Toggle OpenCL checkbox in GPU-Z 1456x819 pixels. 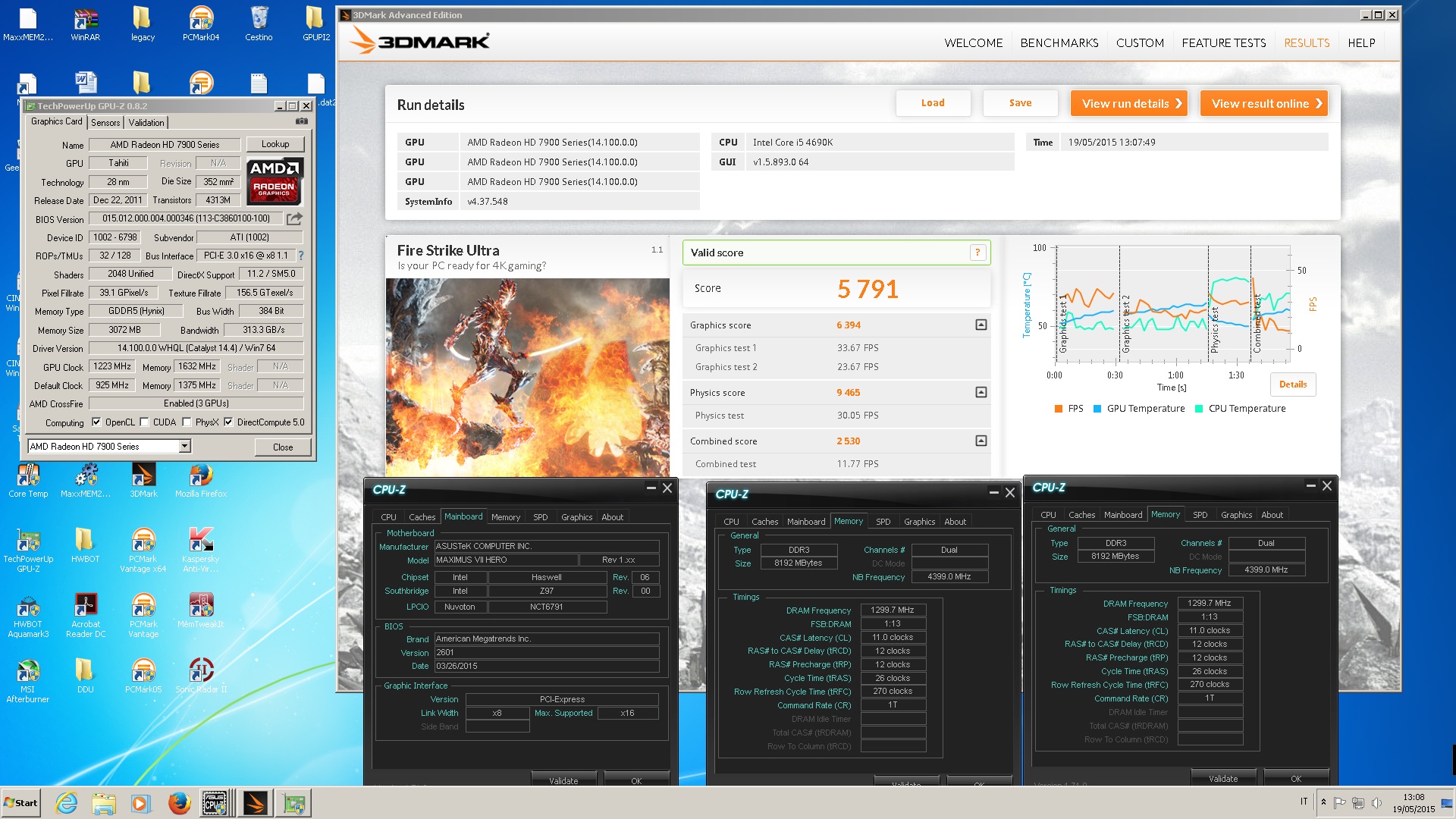(96, 422)
